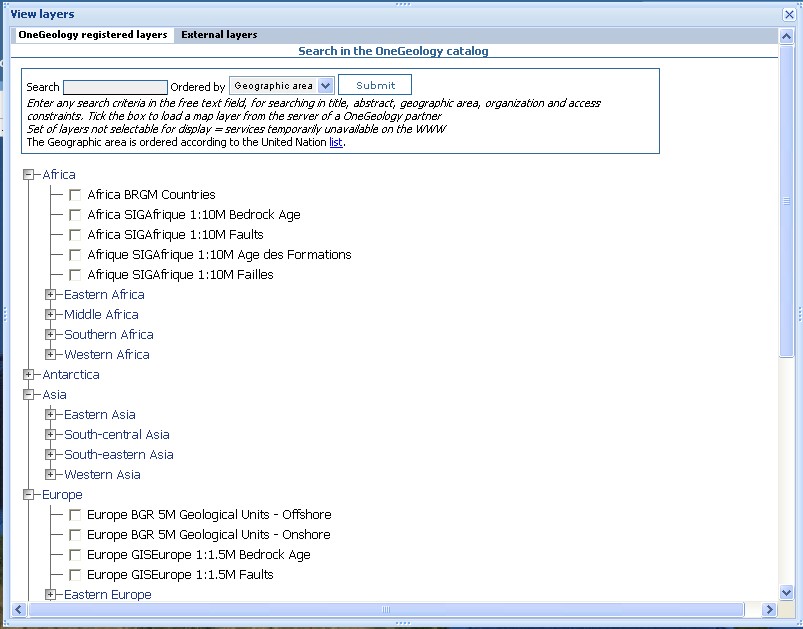This screenshot has height=629, width=803.
Task: Switch to External layers tab
Action: 219,35
